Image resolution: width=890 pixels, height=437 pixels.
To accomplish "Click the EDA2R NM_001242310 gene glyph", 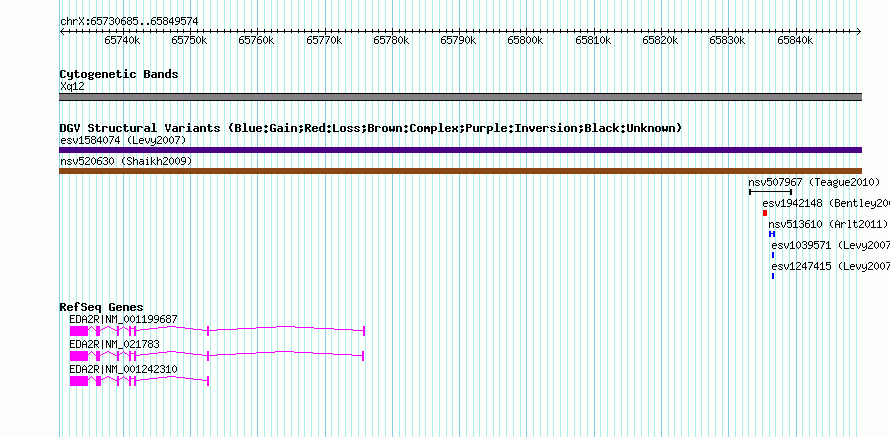I will pos(140,380).
